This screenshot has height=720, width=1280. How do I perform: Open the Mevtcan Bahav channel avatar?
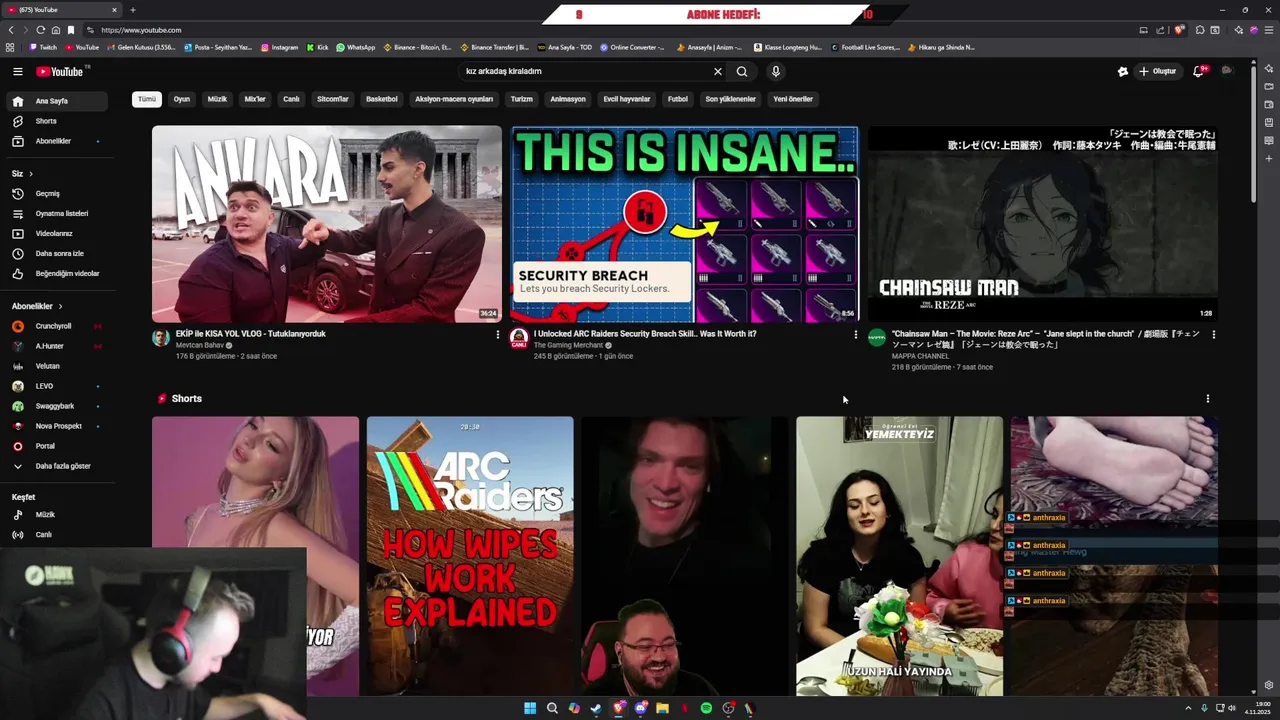pos(161,338)
